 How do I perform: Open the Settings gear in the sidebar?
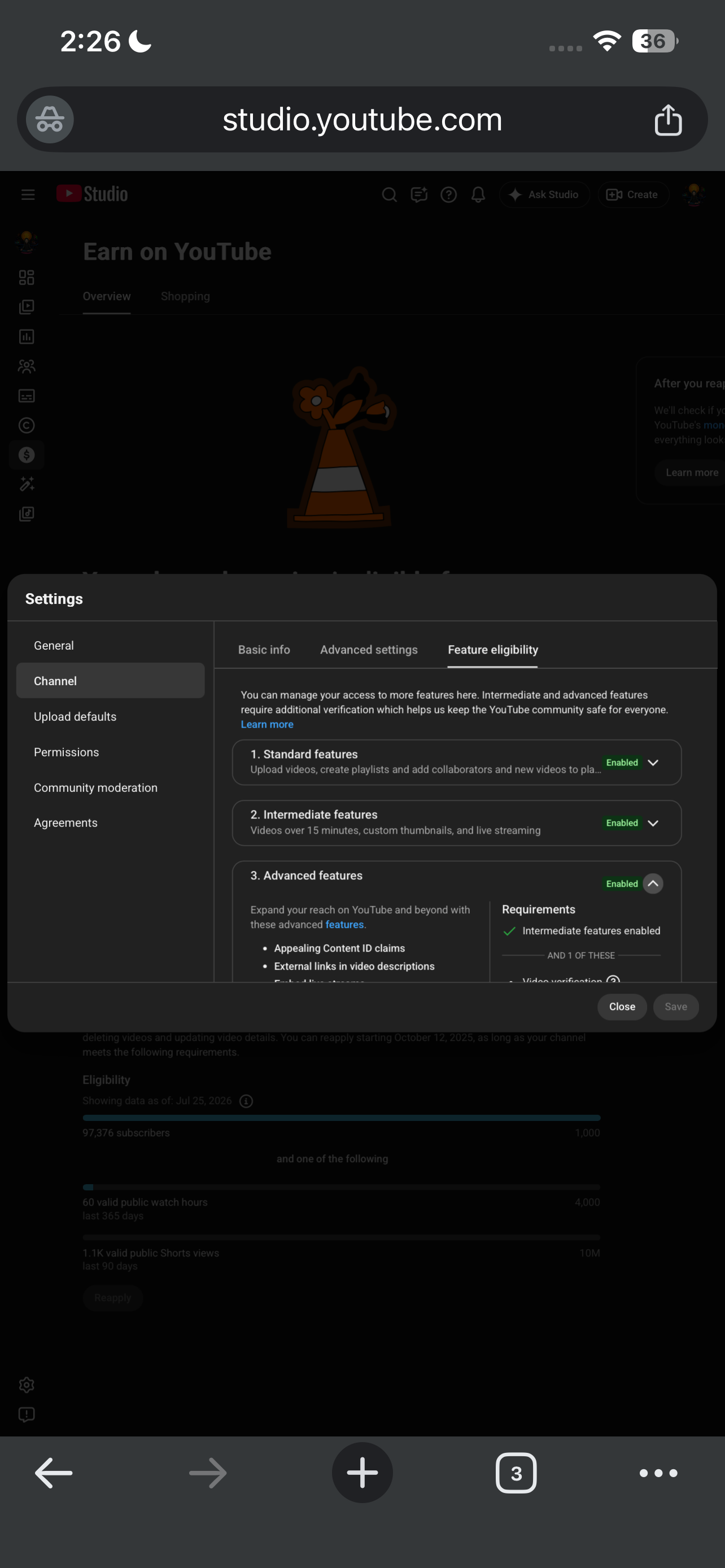[27, 1385]
